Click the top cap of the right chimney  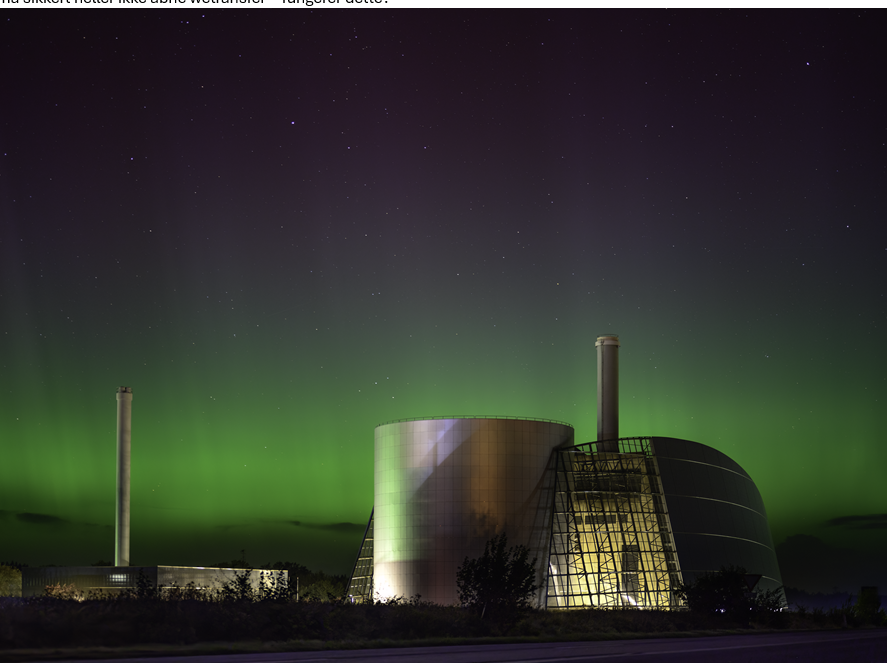point(607,341)
